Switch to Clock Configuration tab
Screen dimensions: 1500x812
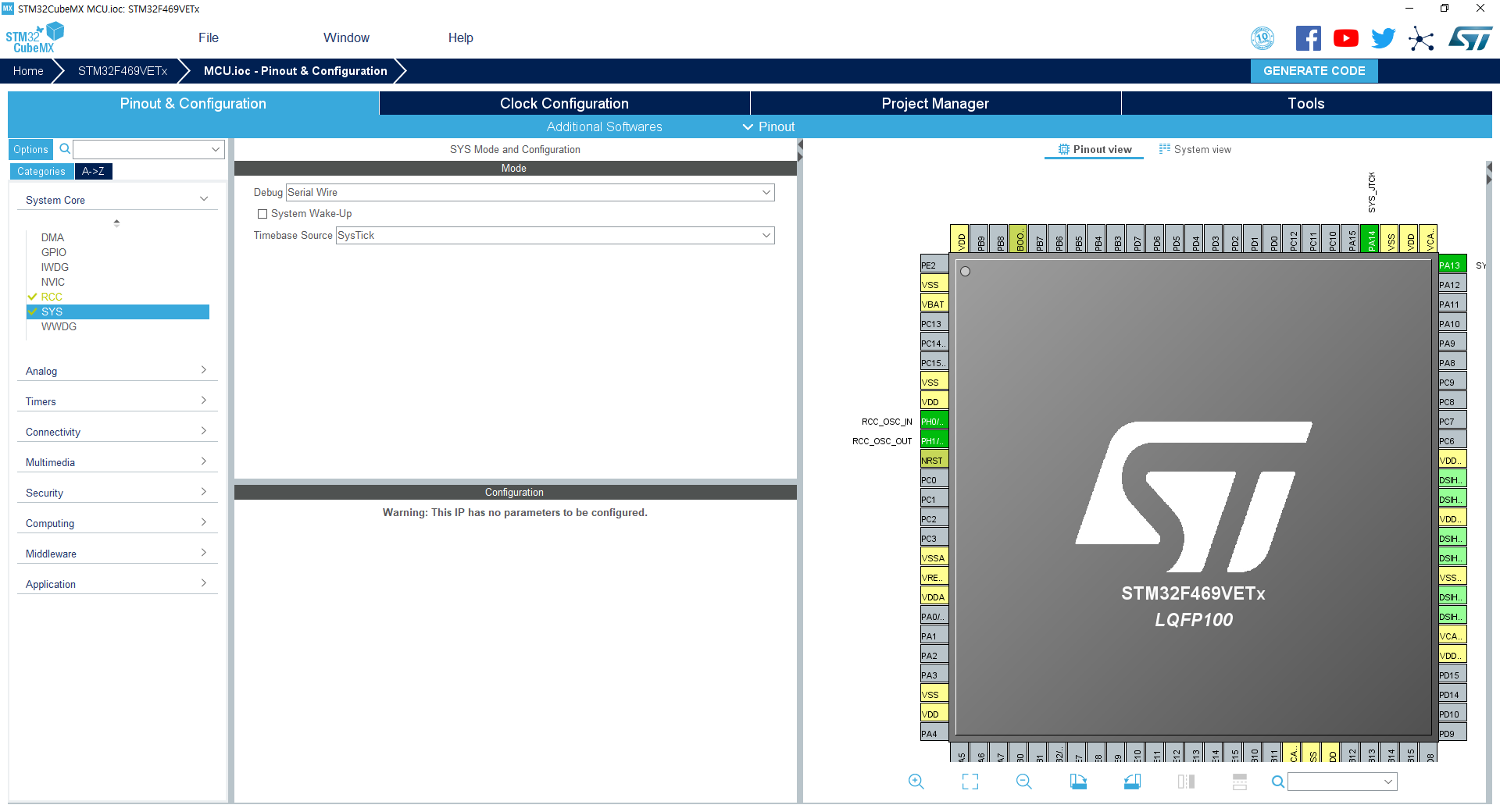[x=564, y=103]
